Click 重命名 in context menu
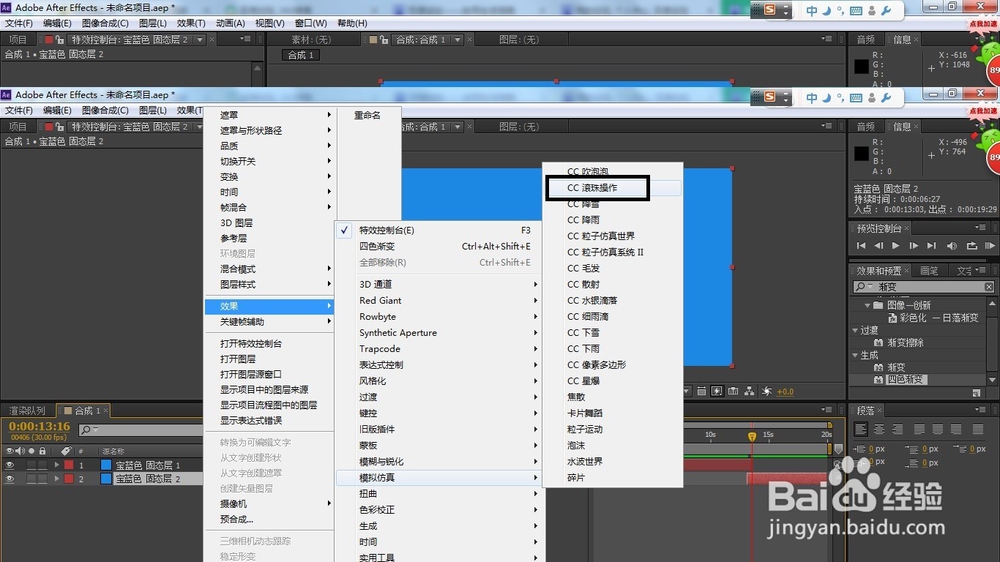This screenshot has height=562, width=1000. point(367,115)
